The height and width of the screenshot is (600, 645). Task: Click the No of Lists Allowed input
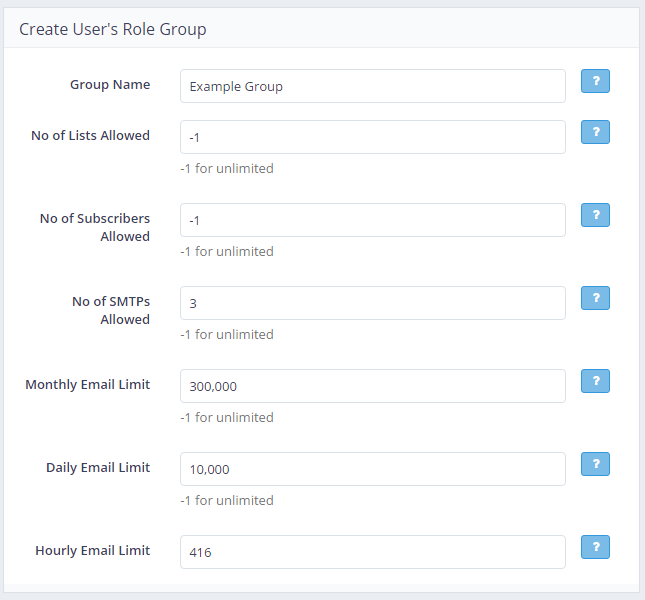pos(372,137)
